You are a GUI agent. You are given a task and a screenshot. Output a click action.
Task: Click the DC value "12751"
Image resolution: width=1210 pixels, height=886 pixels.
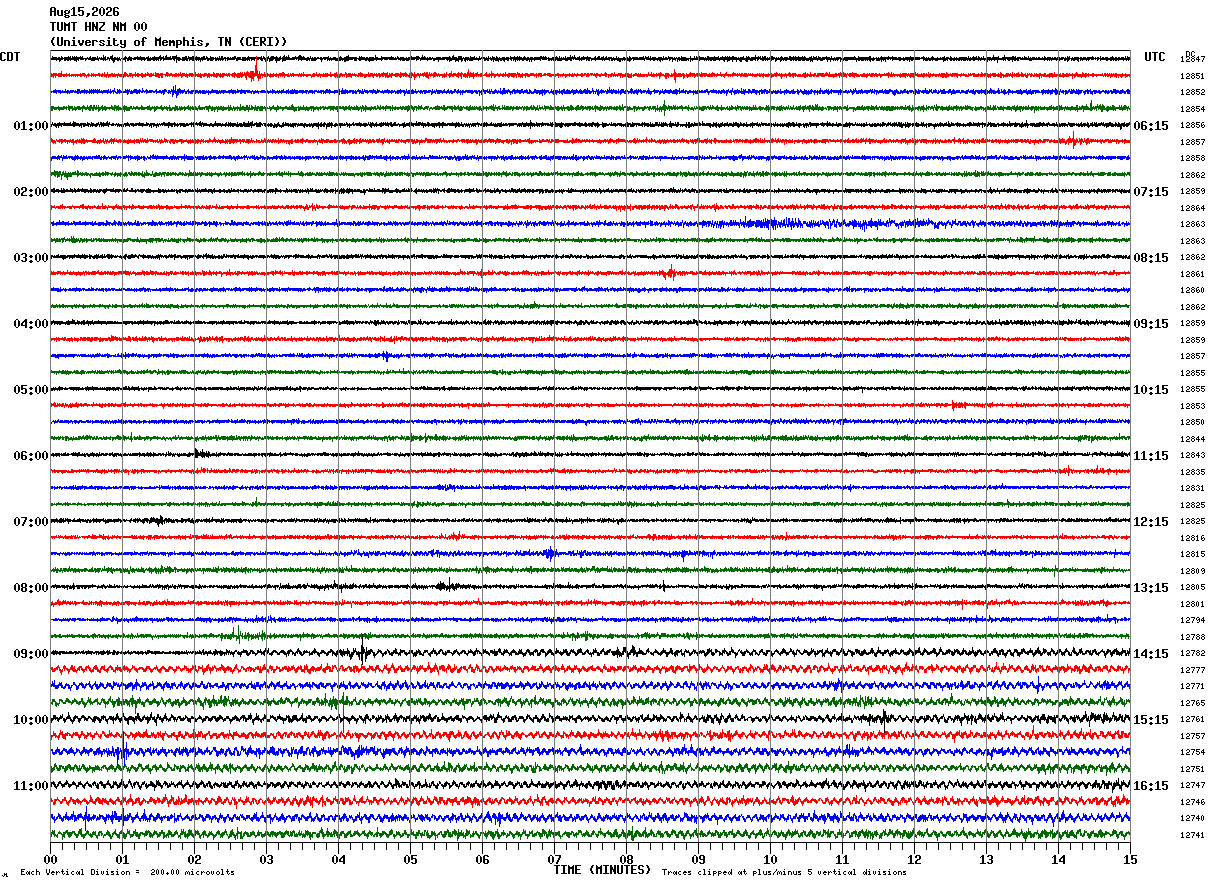[x=1192, y=769]
